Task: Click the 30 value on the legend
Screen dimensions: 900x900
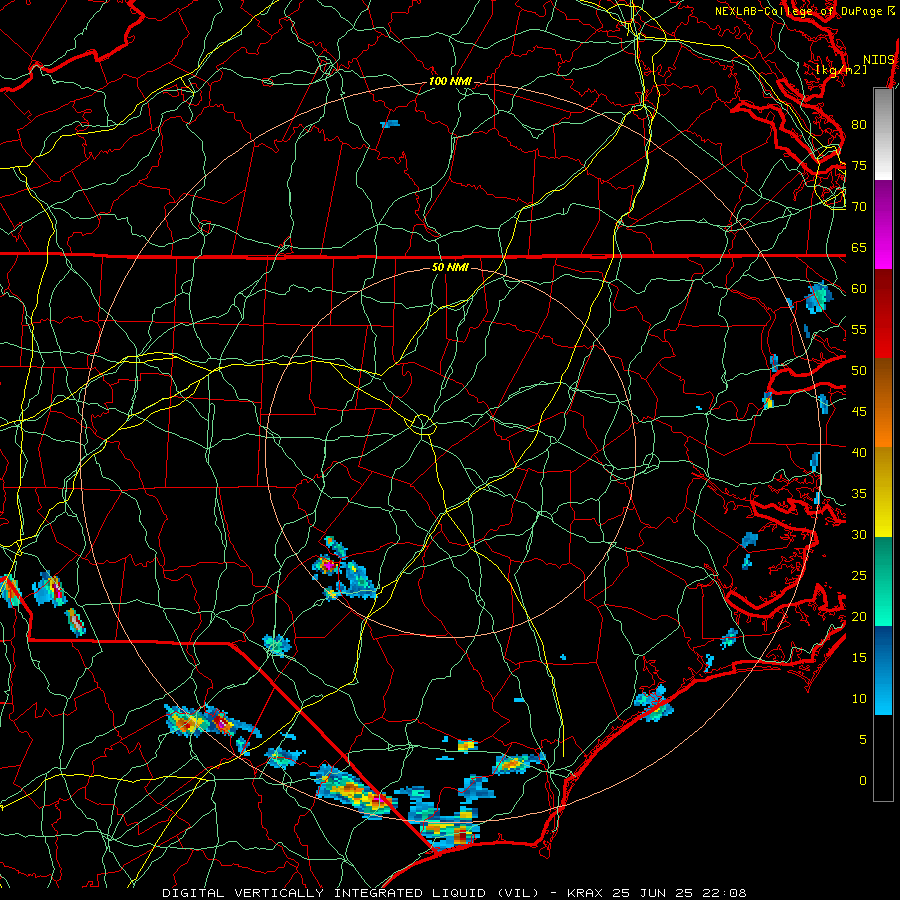Action: click(x=859, y=534)
